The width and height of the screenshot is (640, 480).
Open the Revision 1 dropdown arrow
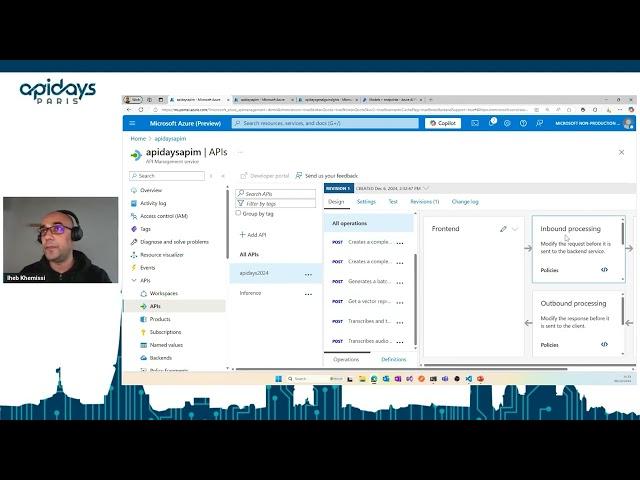point(427,188)
